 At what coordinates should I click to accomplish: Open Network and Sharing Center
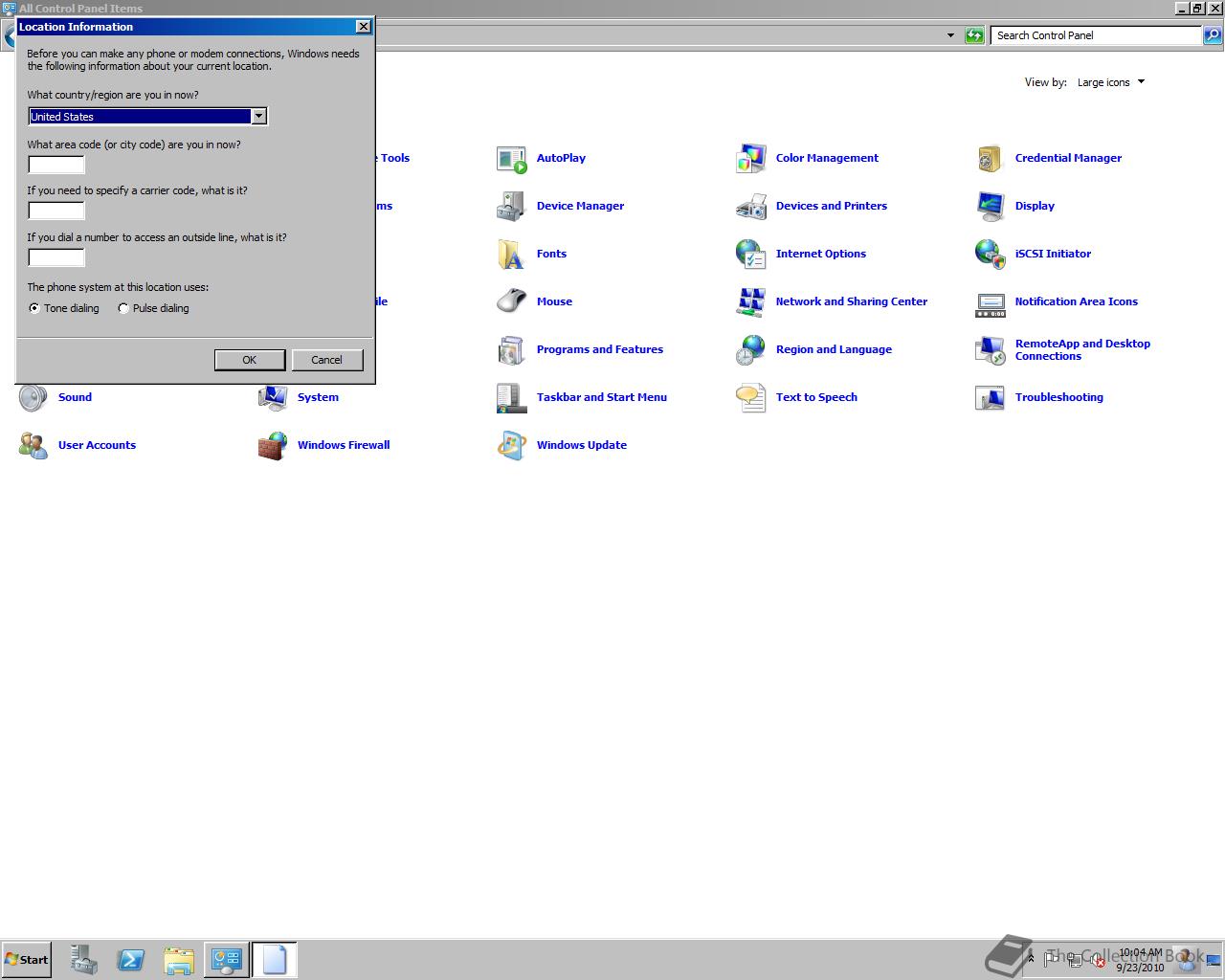(x=831, y=301)
